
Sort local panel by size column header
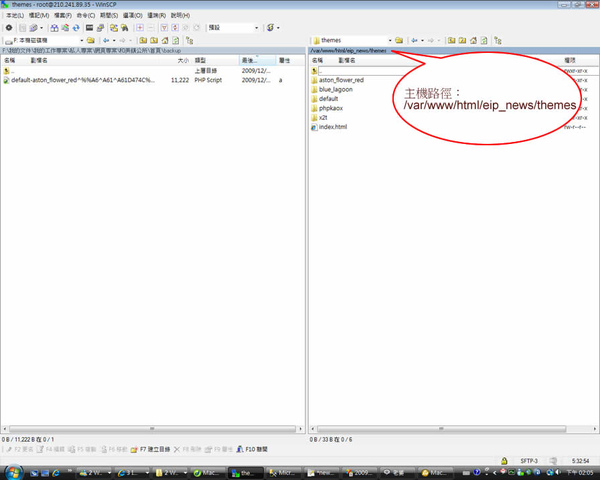[183, 60]
